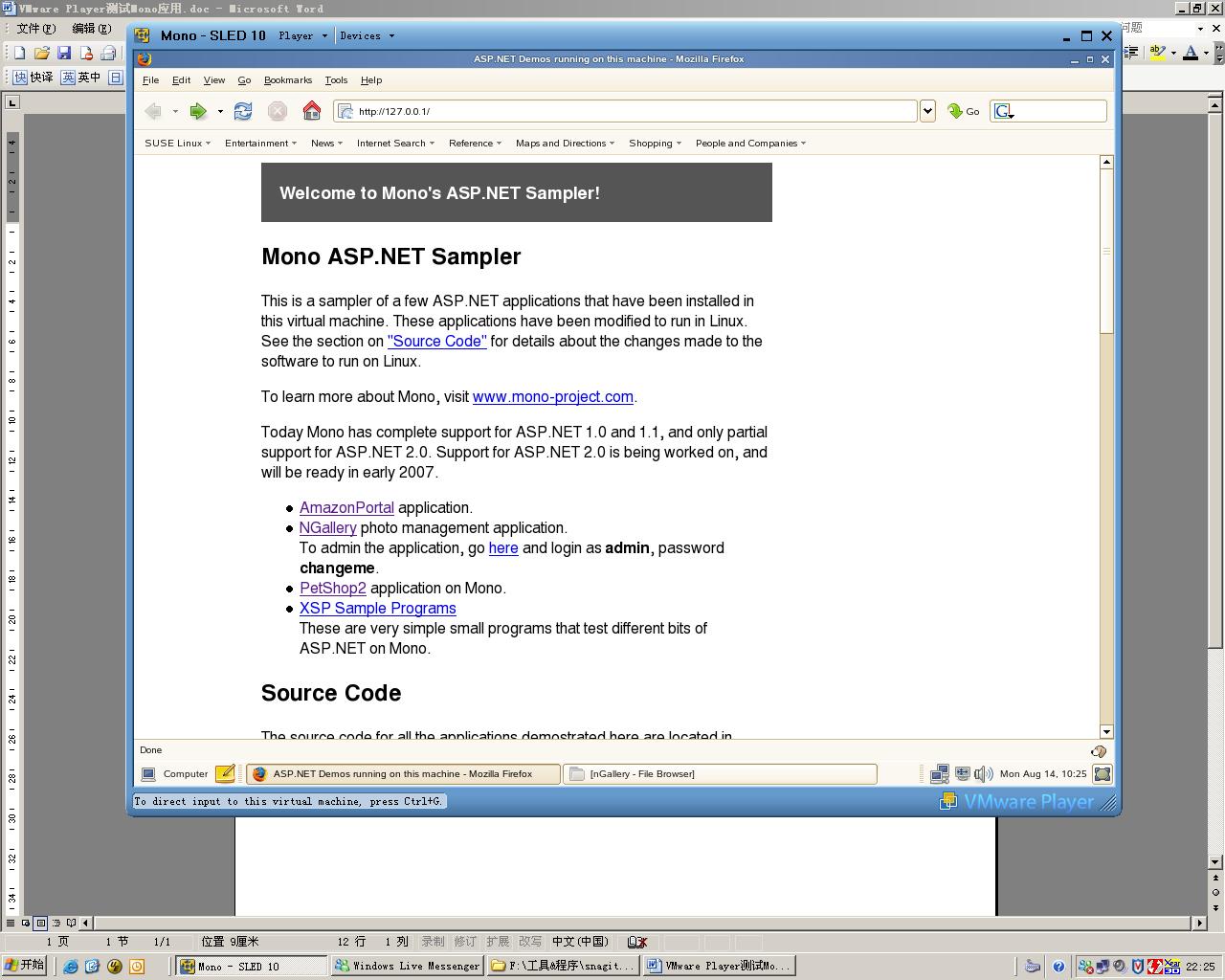
Task: Click the Firefox status bar tray icon
Action: coord(1099,751)
